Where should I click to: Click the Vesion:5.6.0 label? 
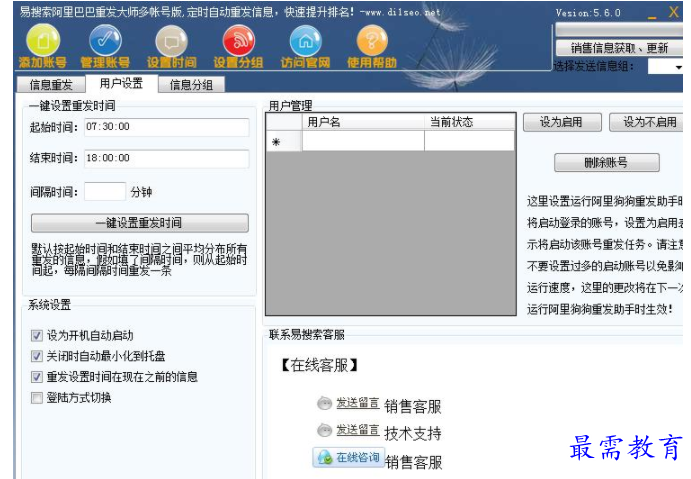[588, 13]
